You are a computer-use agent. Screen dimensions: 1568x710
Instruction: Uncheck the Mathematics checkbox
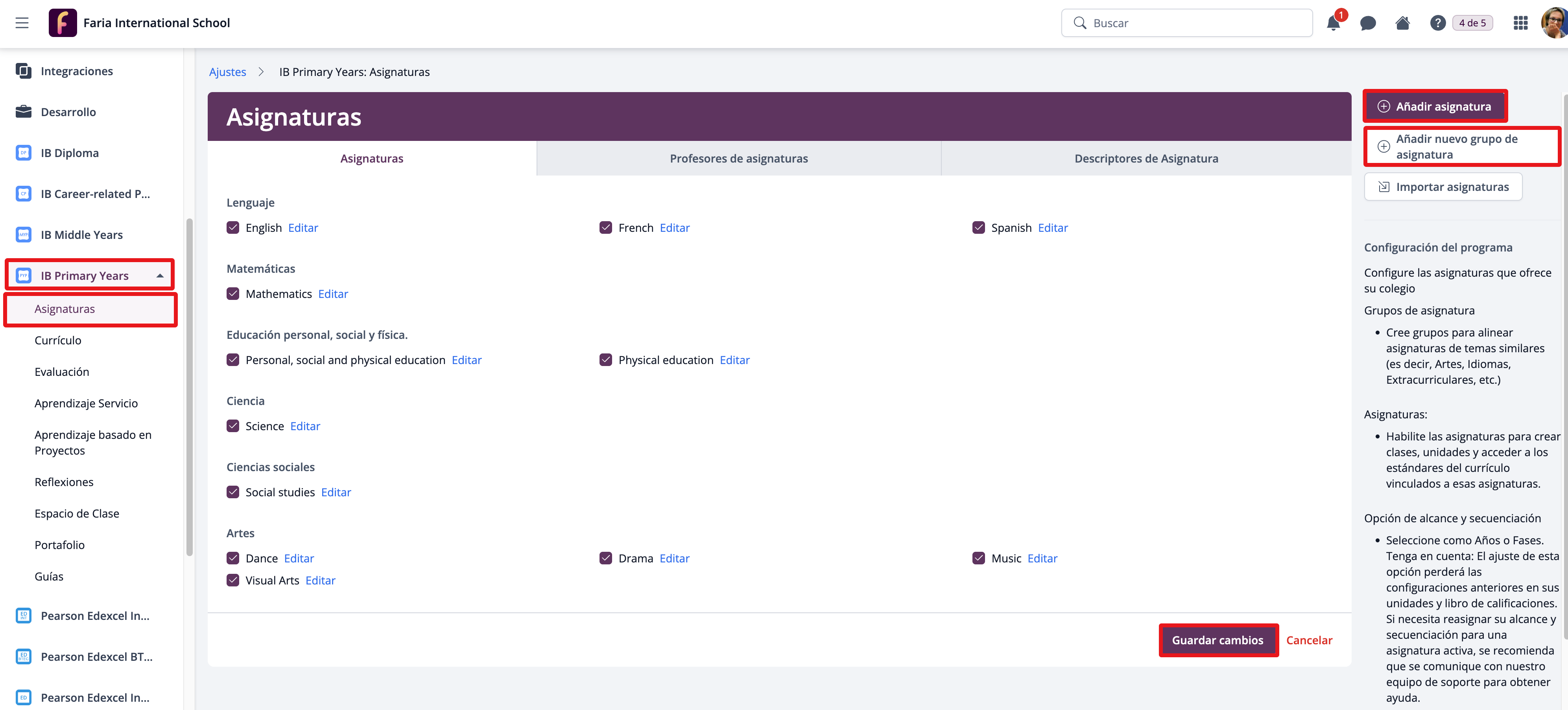tap(233, 294)
